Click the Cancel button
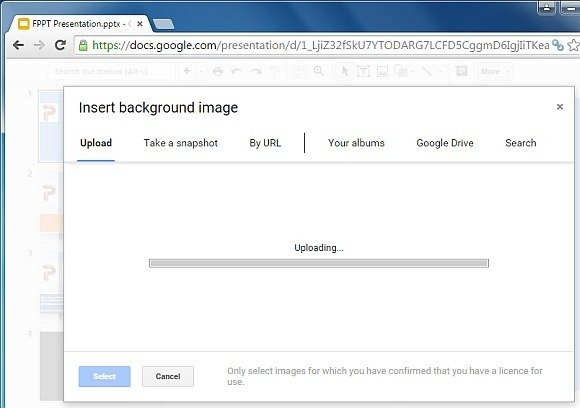Viewport: 580px width, 408px height. [x=168, y=376]
